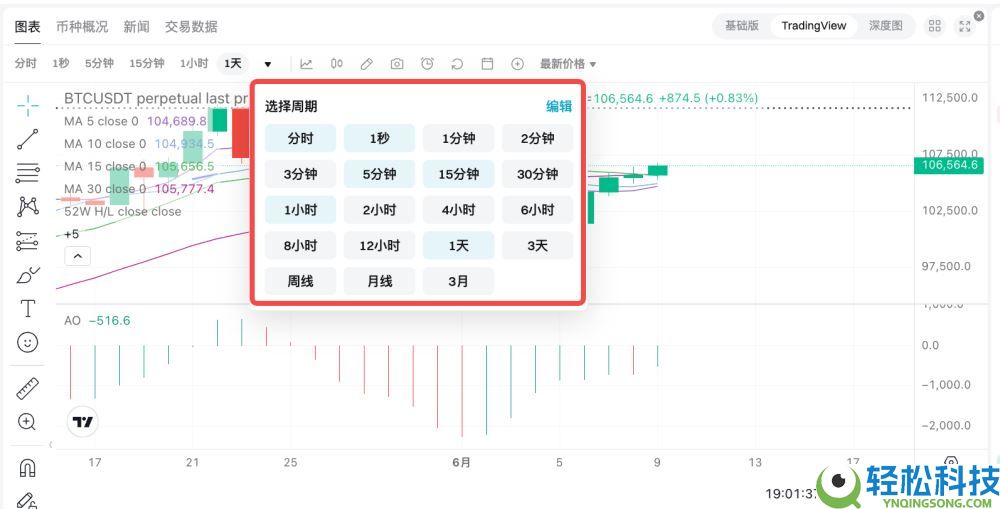Choose the 2分钟 period
Screen dimensions: 1000x509
[x=538, y=138]
